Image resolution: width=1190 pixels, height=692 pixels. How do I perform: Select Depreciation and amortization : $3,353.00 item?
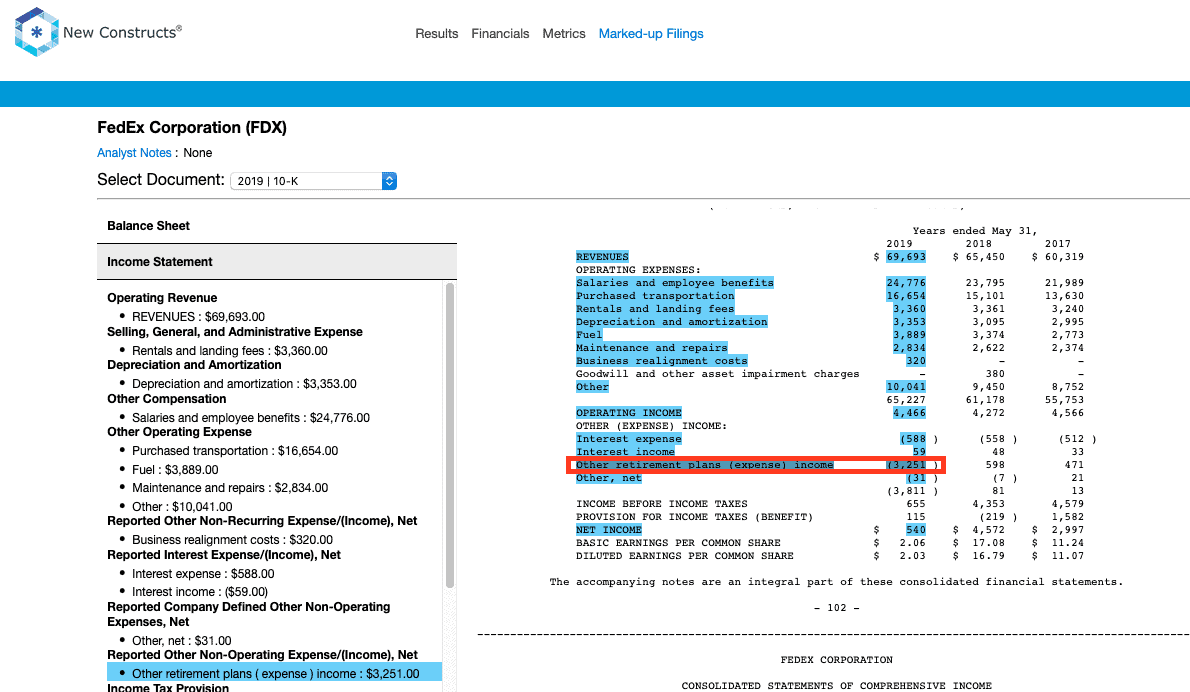coord(244,384)
